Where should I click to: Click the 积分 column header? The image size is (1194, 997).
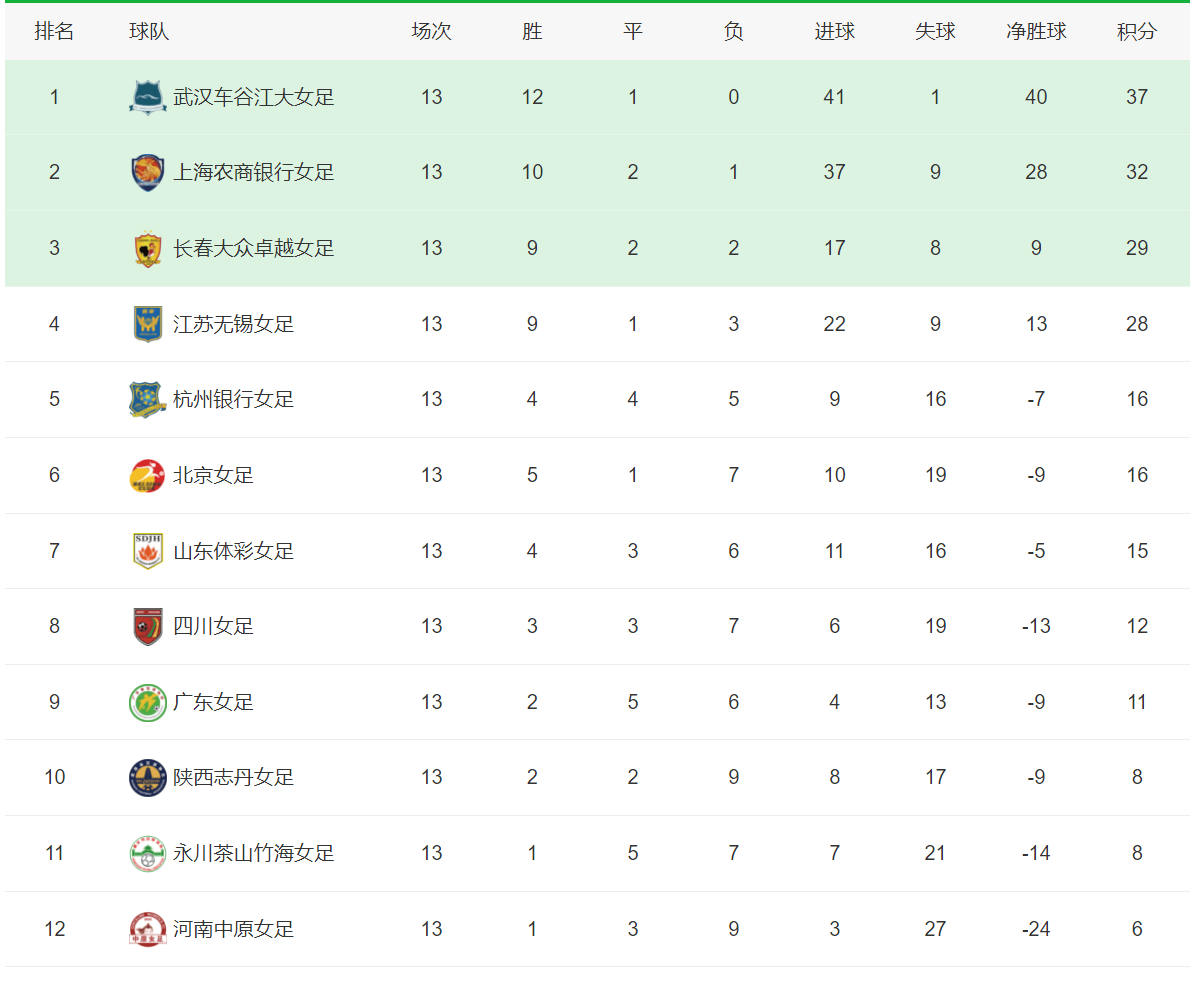pos(1137,31)
